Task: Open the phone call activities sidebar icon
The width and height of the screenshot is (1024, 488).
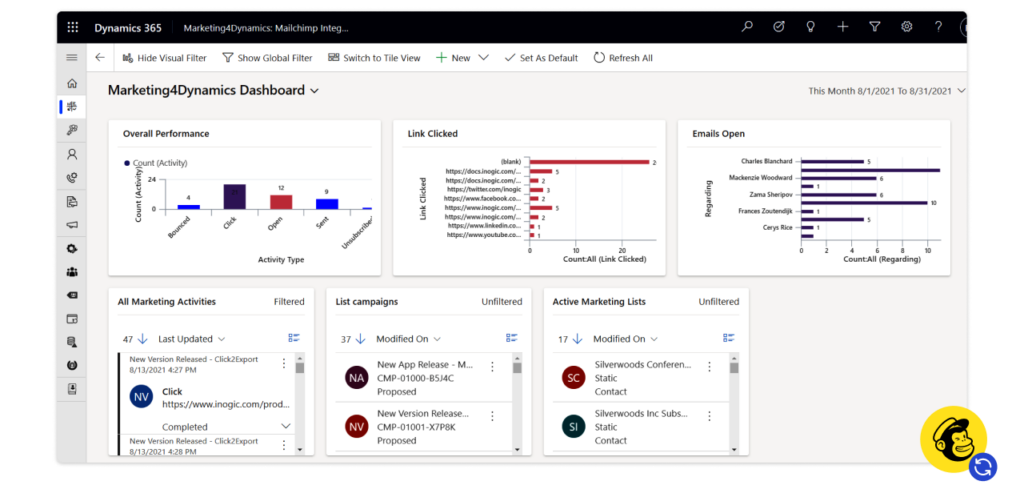Action: pyautogui.click(x=72, y=178)
